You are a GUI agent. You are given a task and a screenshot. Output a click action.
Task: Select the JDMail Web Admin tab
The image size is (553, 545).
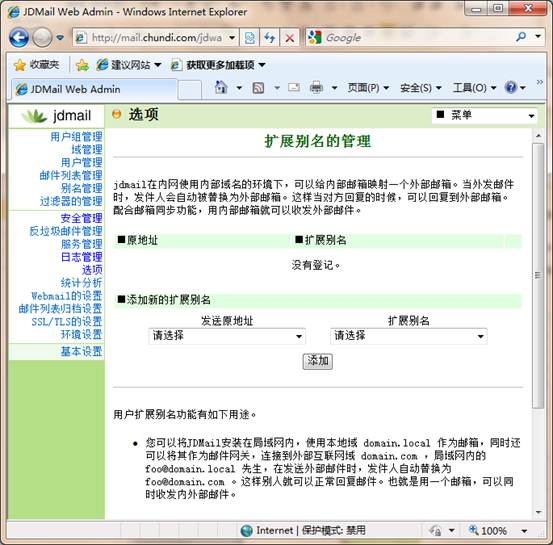pyautogui.click(x=94, y=89)
